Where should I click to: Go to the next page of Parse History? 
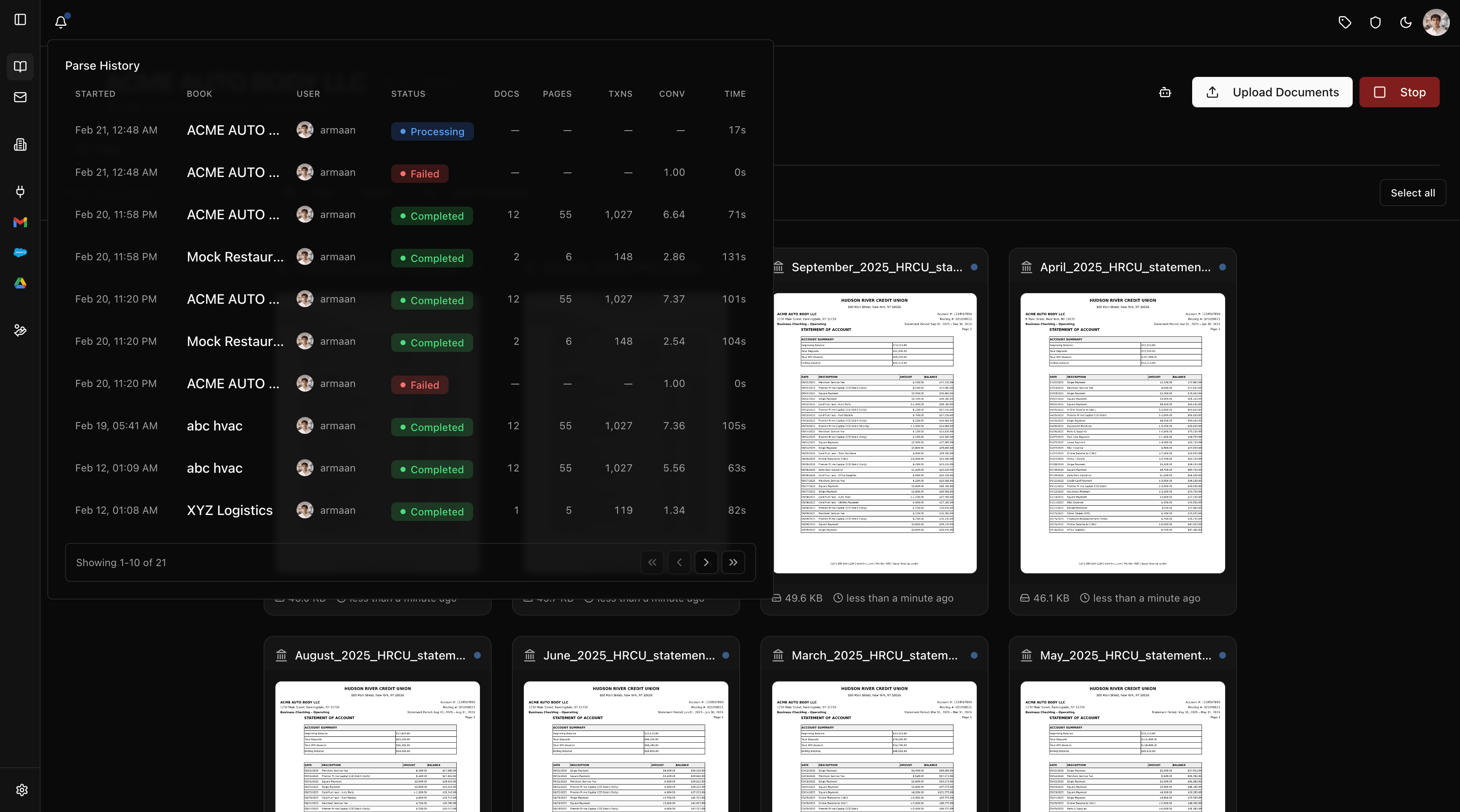point(706,562)
